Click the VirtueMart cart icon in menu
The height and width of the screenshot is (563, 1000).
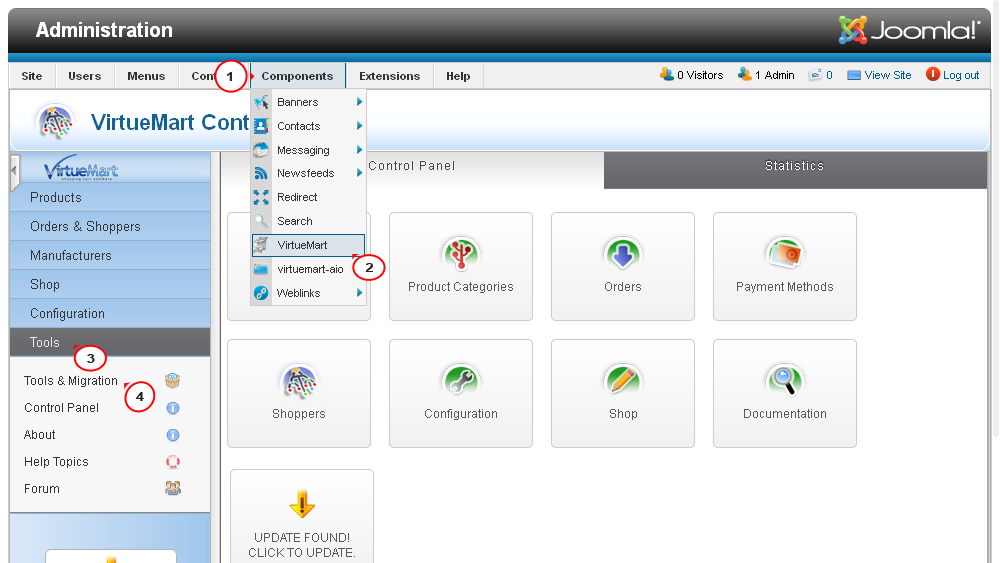coord(261,245)
